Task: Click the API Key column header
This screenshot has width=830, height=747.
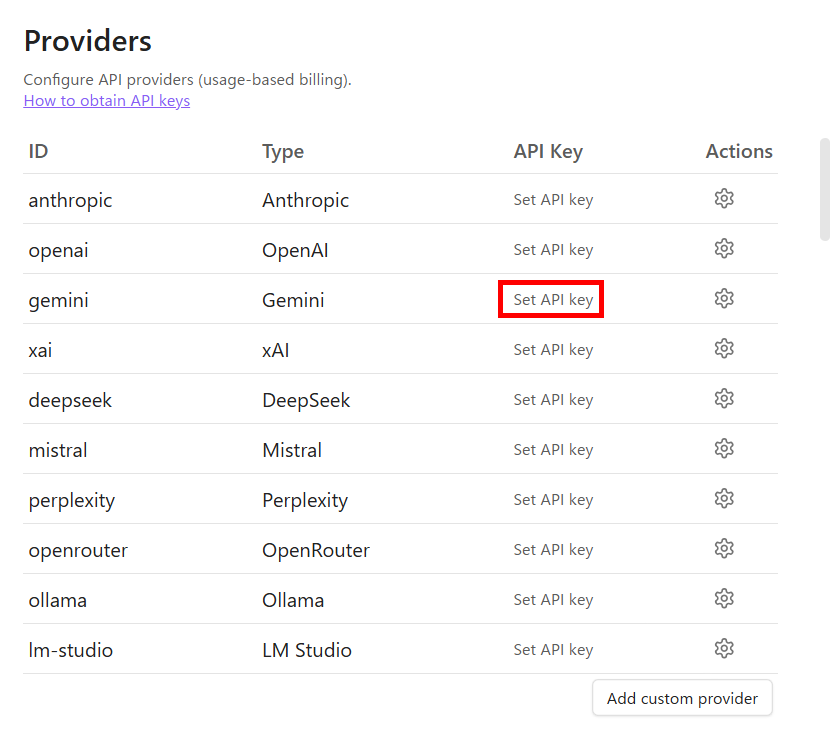Action: point(548,152)
